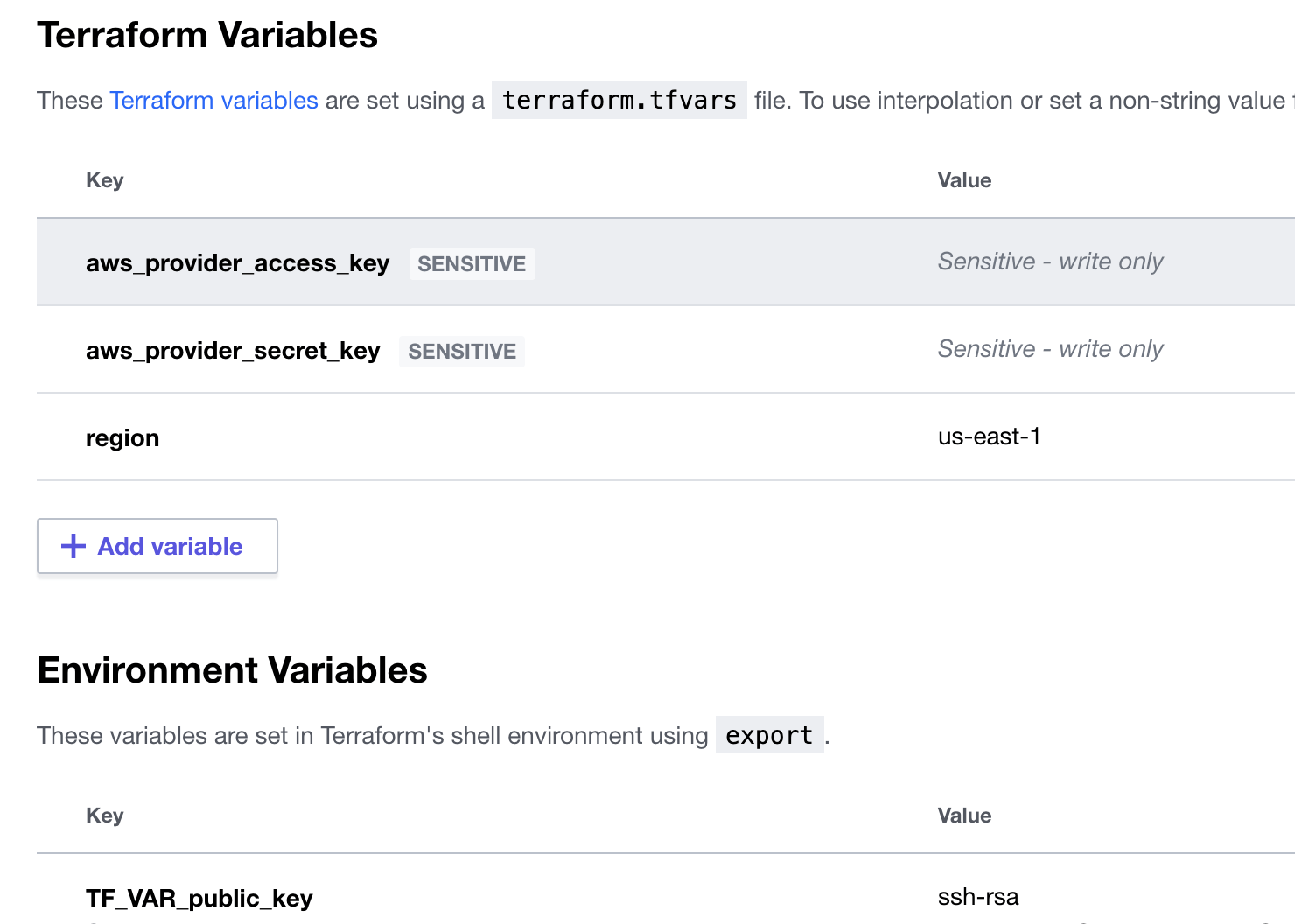Screen dimensions: 1295x924
Task: Select the aws_provider_access_key row key
Action: coord(237,263)
